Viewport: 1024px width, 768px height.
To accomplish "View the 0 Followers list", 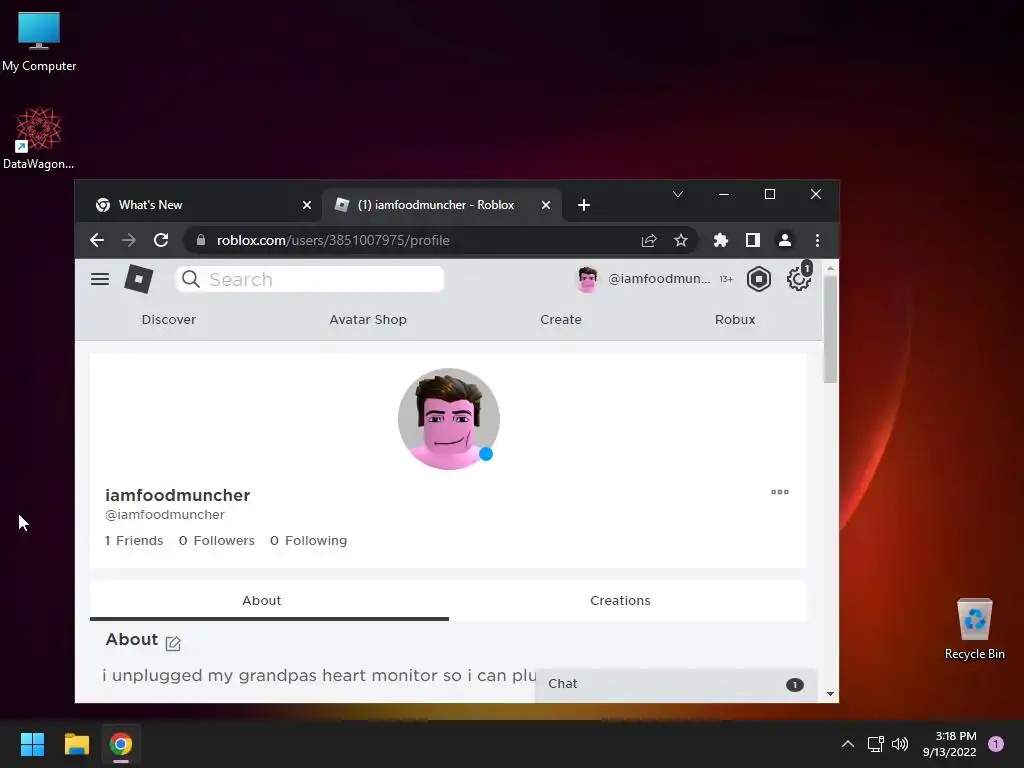I will [x=217, y=541].
